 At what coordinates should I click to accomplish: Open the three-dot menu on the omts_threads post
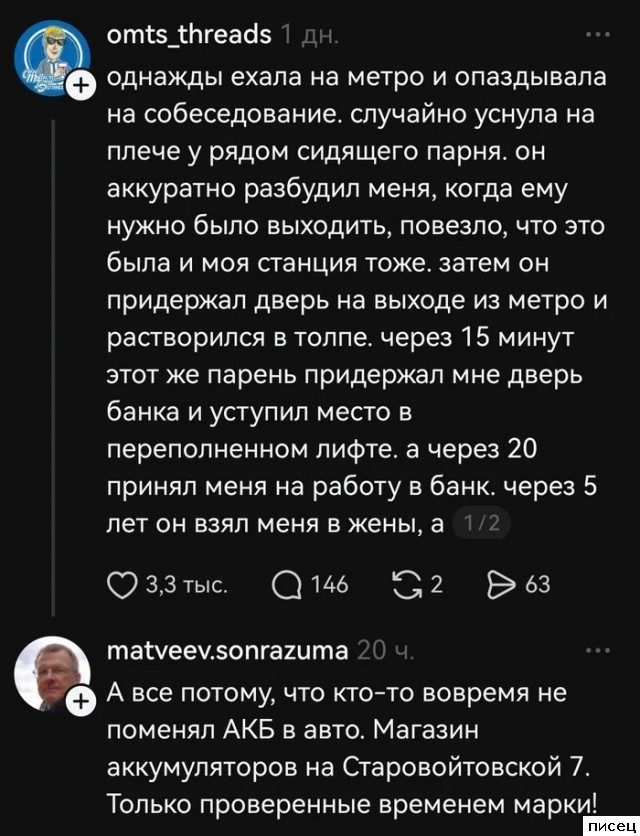[x=600, y=35]
